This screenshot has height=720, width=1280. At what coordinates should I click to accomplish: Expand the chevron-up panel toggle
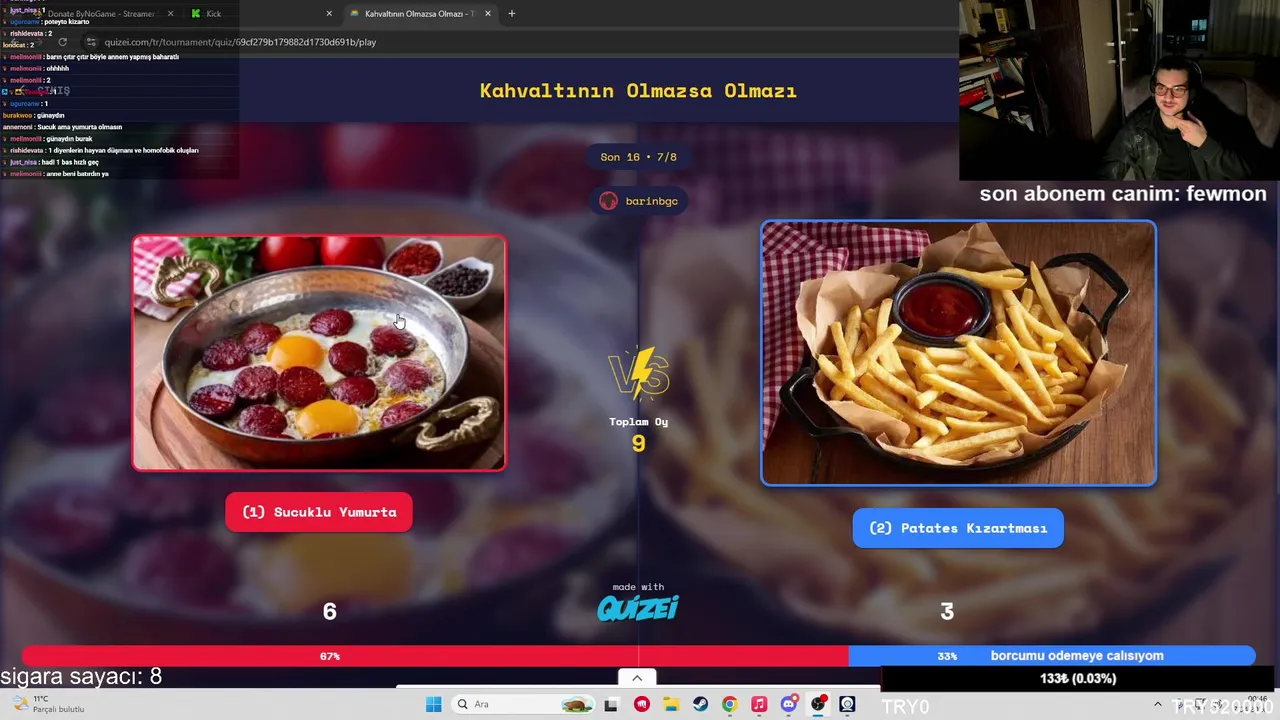tap(637, 678)
